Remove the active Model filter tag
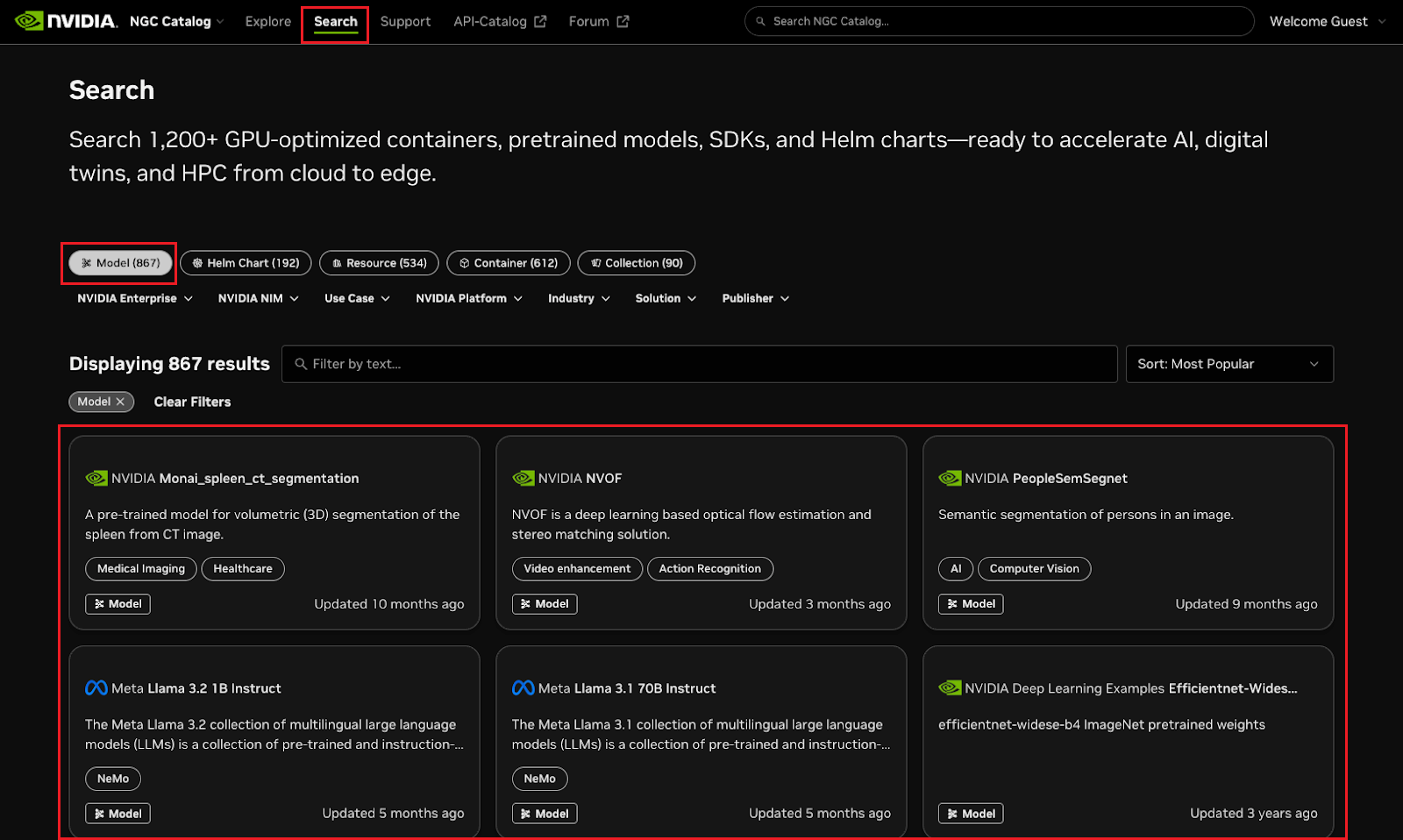The image size is (1403, 840). (120, 402)
